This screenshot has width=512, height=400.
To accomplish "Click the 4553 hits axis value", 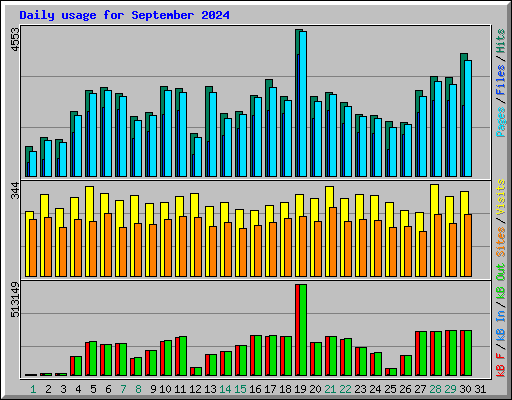I will (15, 40).
